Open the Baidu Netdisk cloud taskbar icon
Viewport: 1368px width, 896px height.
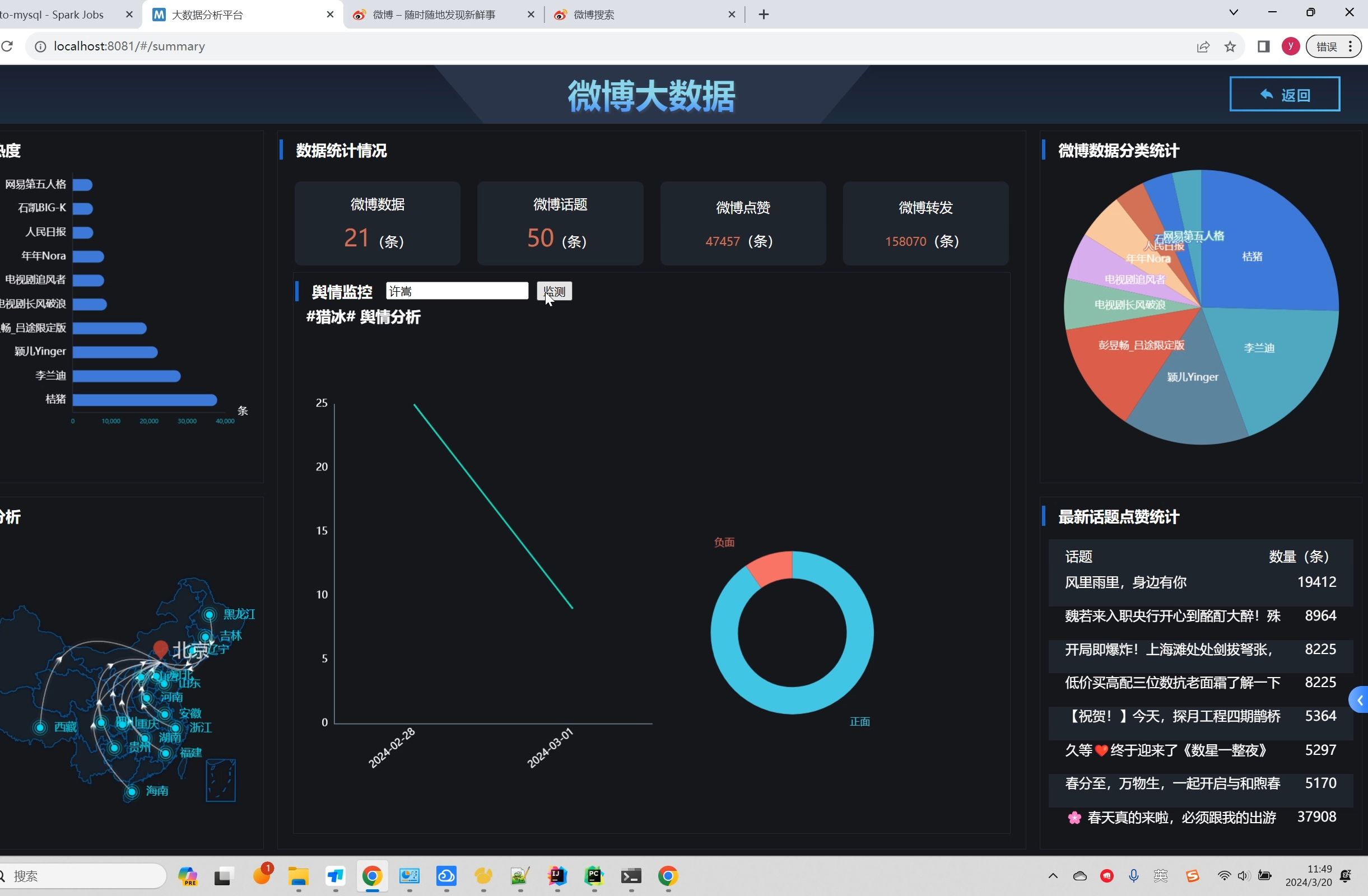coord(446,876)
